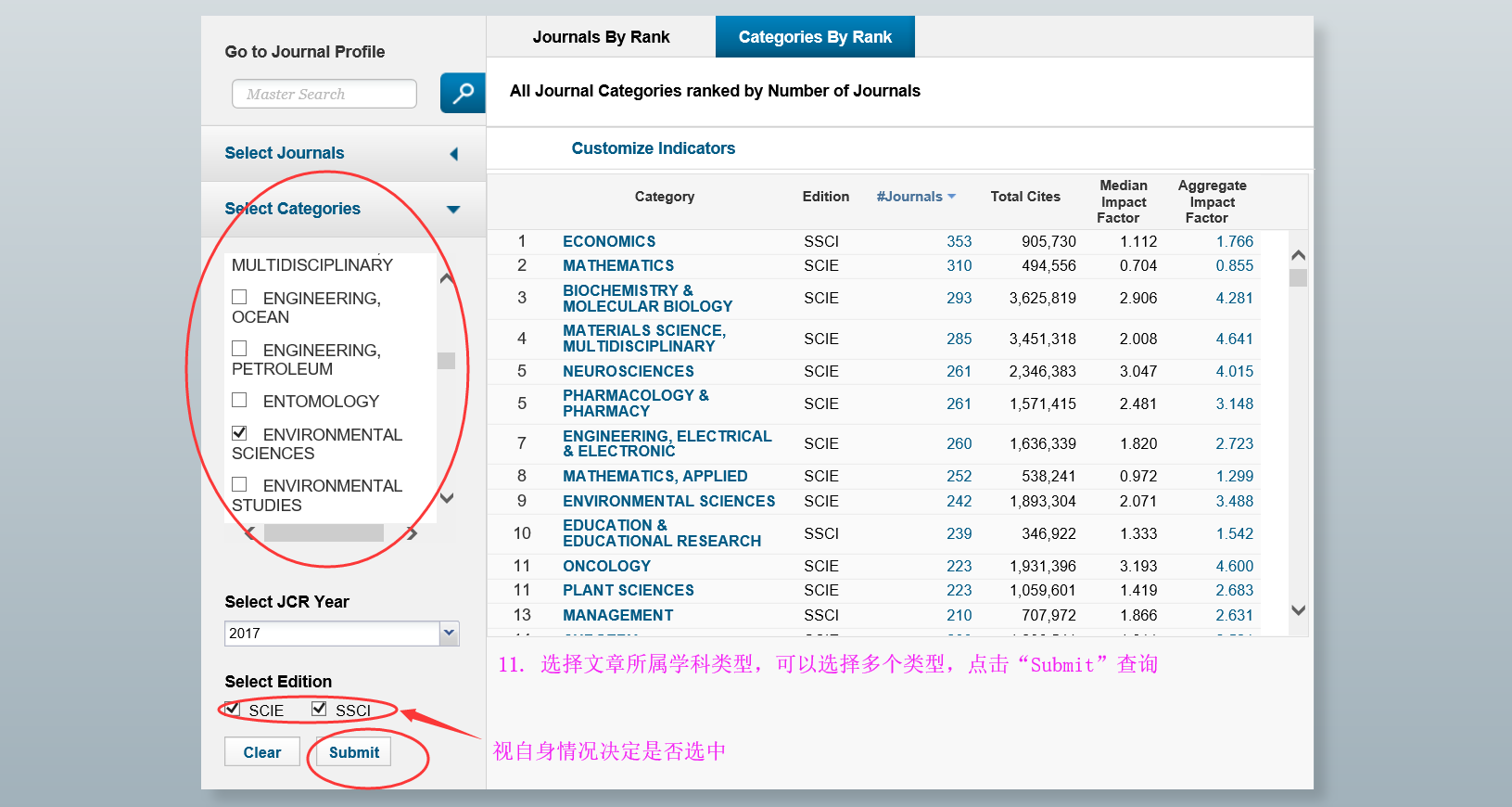Open PLANT SCIENCES category link
This screenshot has height=807, width=1512.
629,590
